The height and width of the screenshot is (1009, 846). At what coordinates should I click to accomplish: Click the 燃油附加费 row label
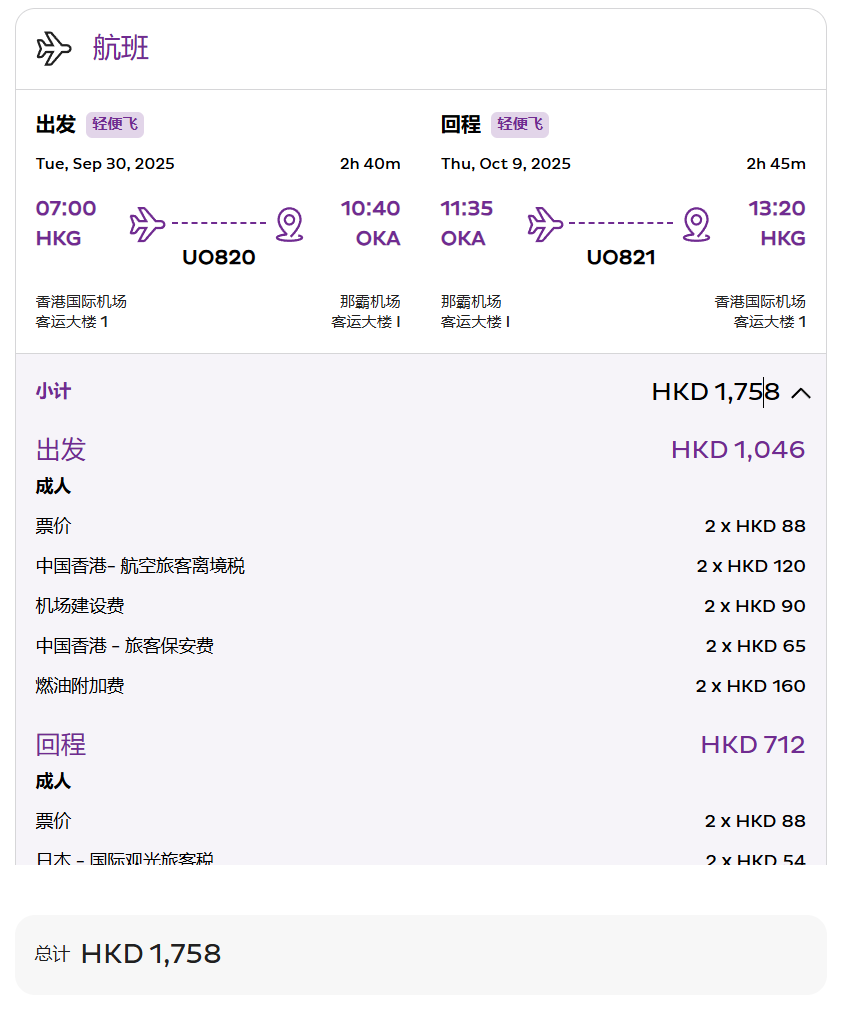coord(80,686)
